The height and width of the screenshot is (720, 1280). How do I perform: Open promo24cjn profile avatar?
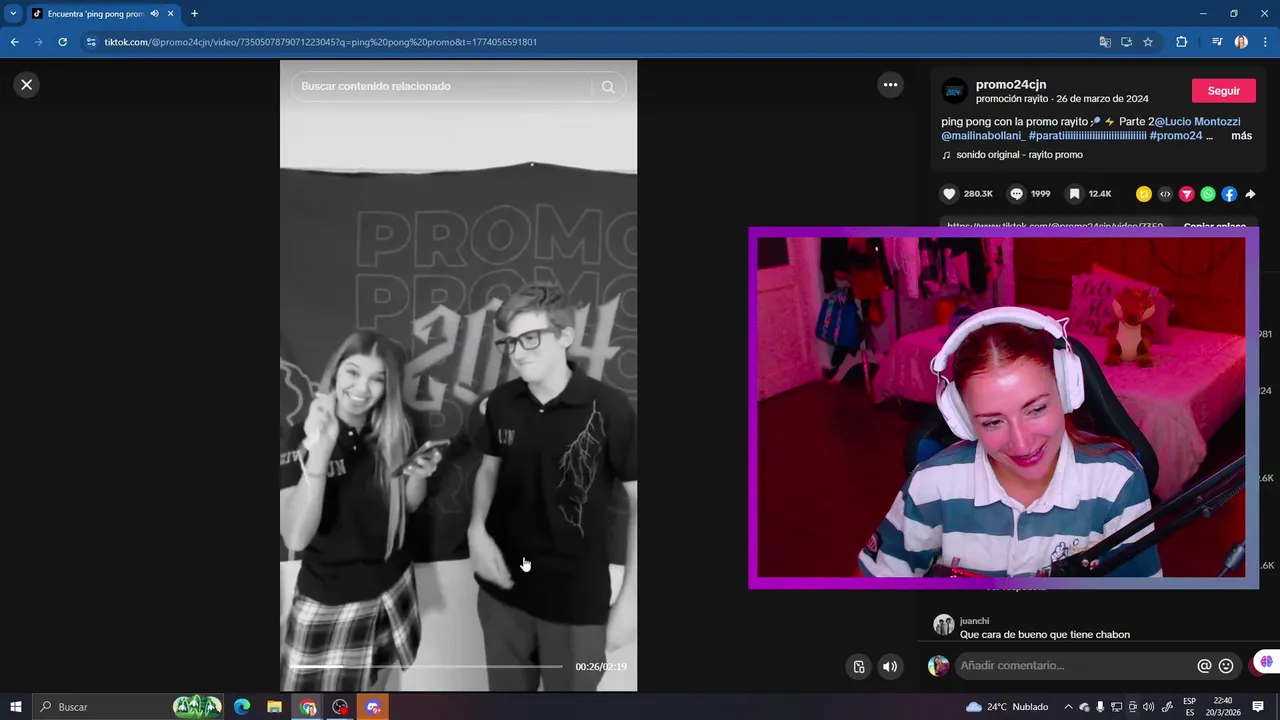(x=955, y=91)
